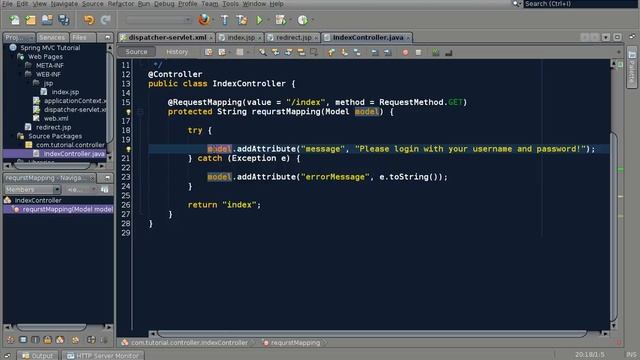Click the Previous Bookmark icon in editor toolbar
The image size is (640, 360).
pyautogui.click(x=331, y=52)
